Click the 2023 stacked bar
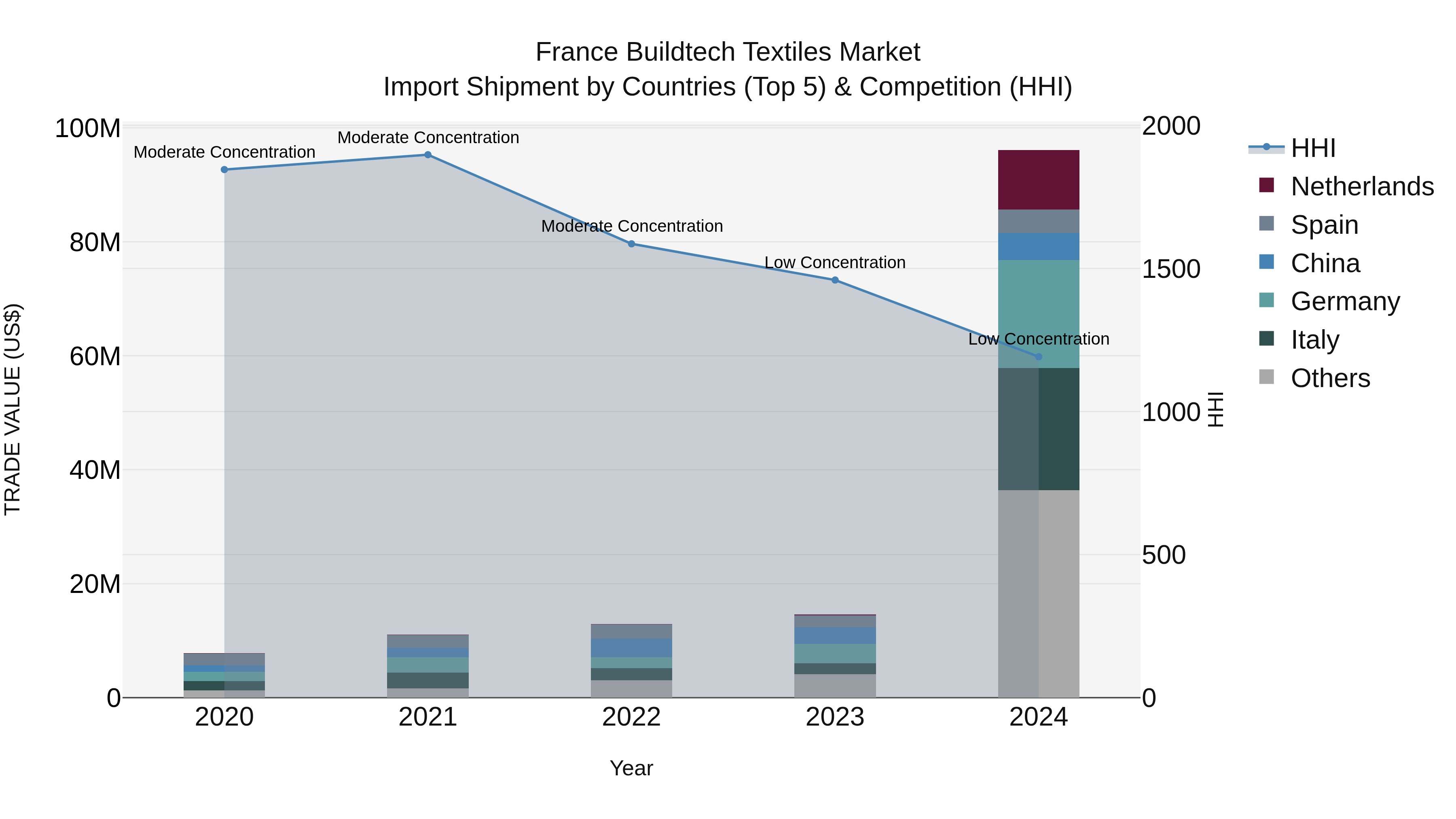This screenshot has height=819, width=1456. (x=835, y=656)
